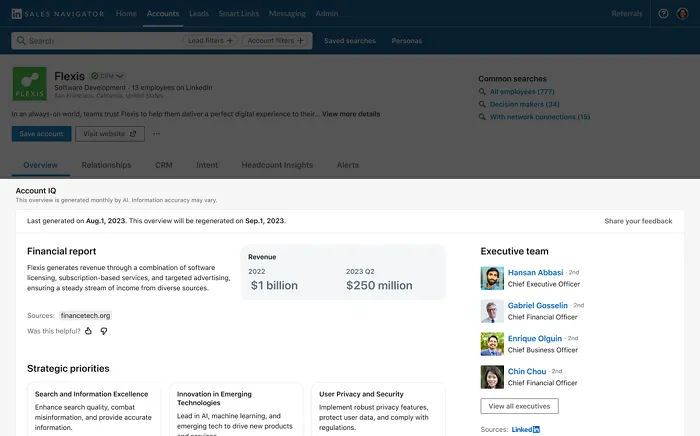Open the Headcount Insights tab
The height and width of the screenshot is (436, 700).
point(277,165)
